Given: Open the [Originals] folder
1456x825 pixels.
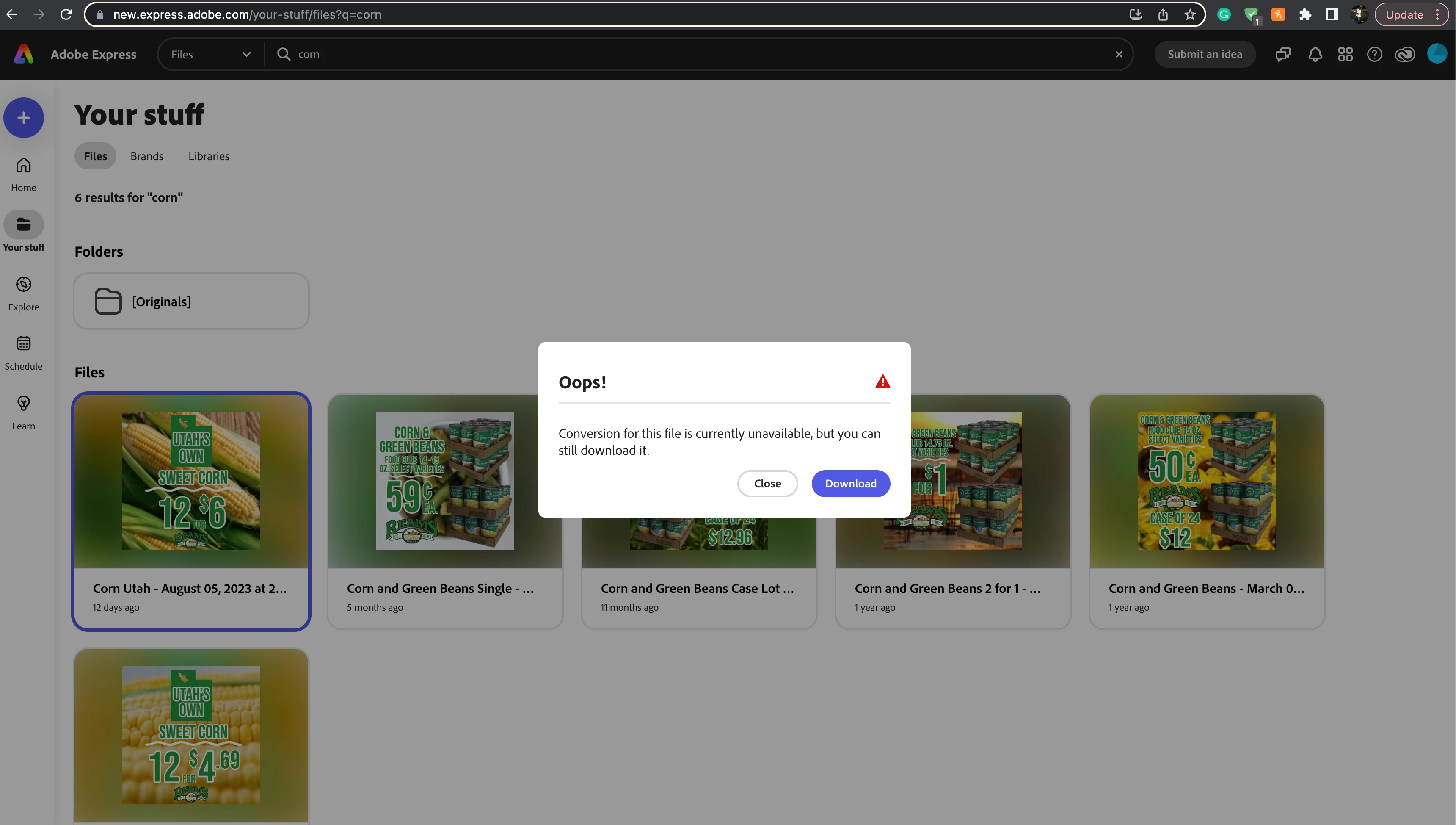Looking at the screenshot, I should 191,302.
